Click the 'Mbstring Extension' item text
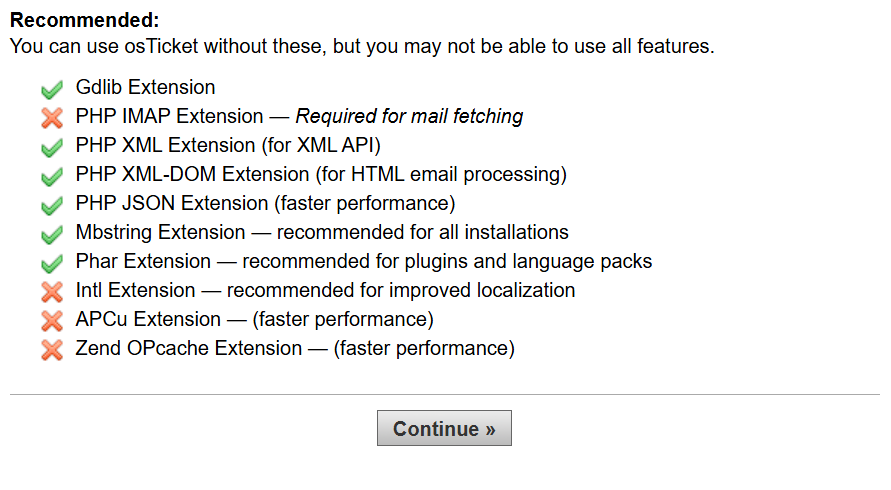The width and height of the screenshot is (891, 490). (160, 233)
